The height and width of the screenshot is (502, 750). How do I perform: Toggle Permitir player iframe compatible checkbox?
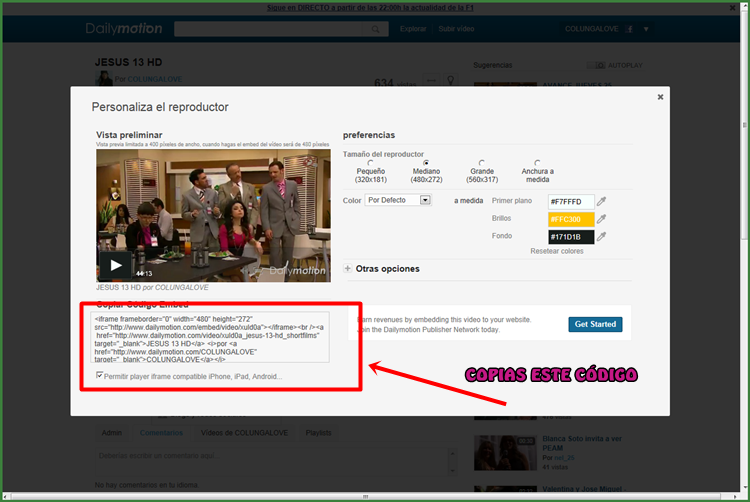click(98, 376)
